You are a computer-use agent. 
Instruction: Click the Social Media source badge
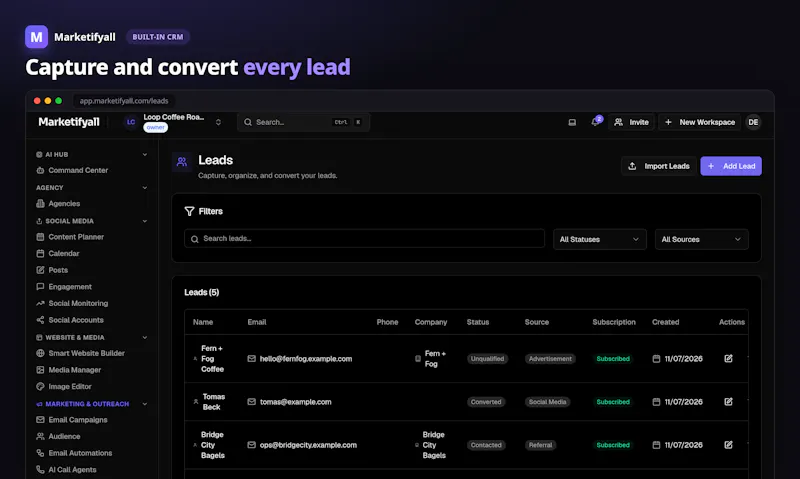click(547, 402)
